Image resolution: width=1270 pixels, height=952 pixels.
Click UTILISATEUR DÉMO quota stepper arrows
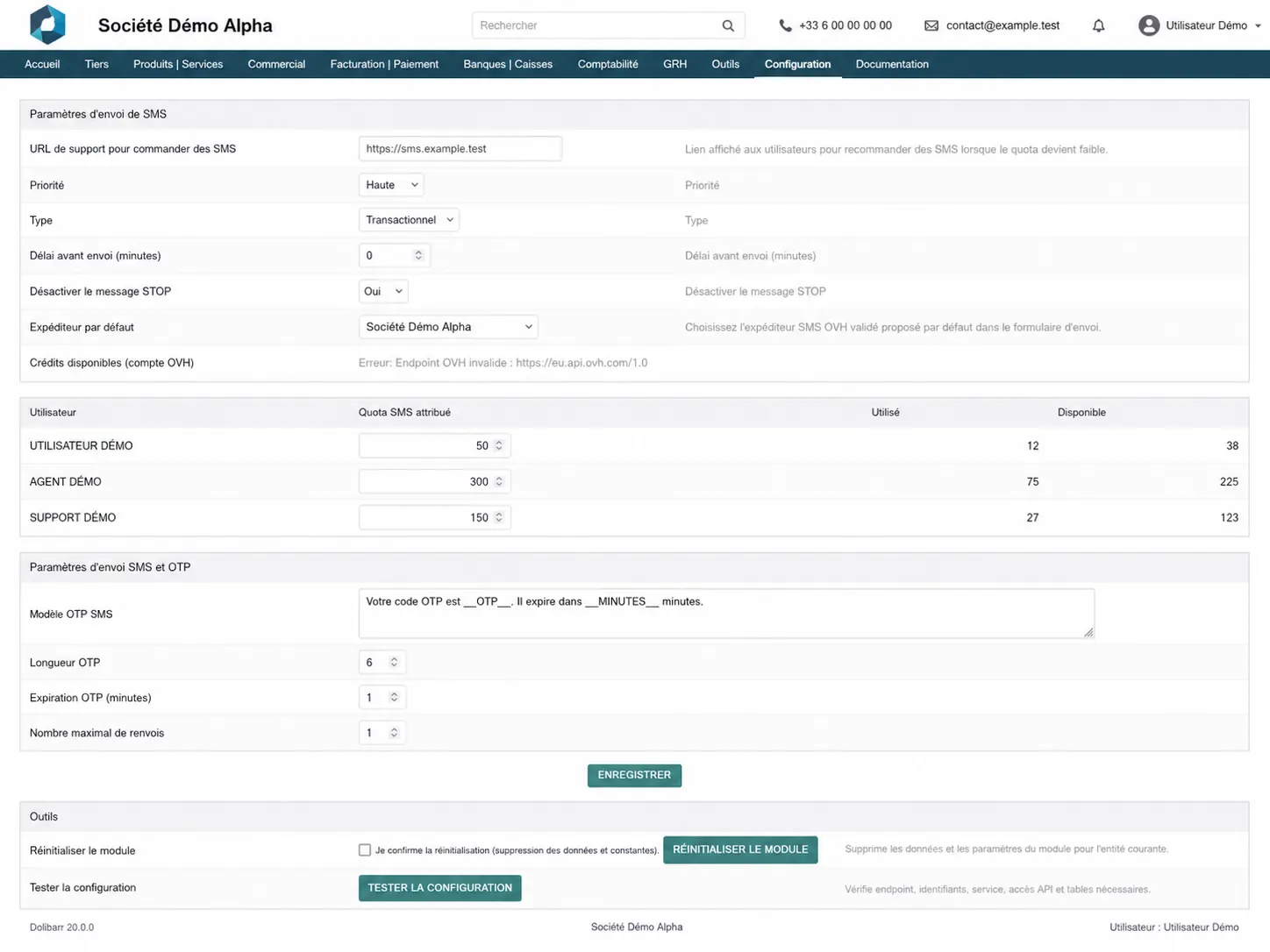(498, 445)
